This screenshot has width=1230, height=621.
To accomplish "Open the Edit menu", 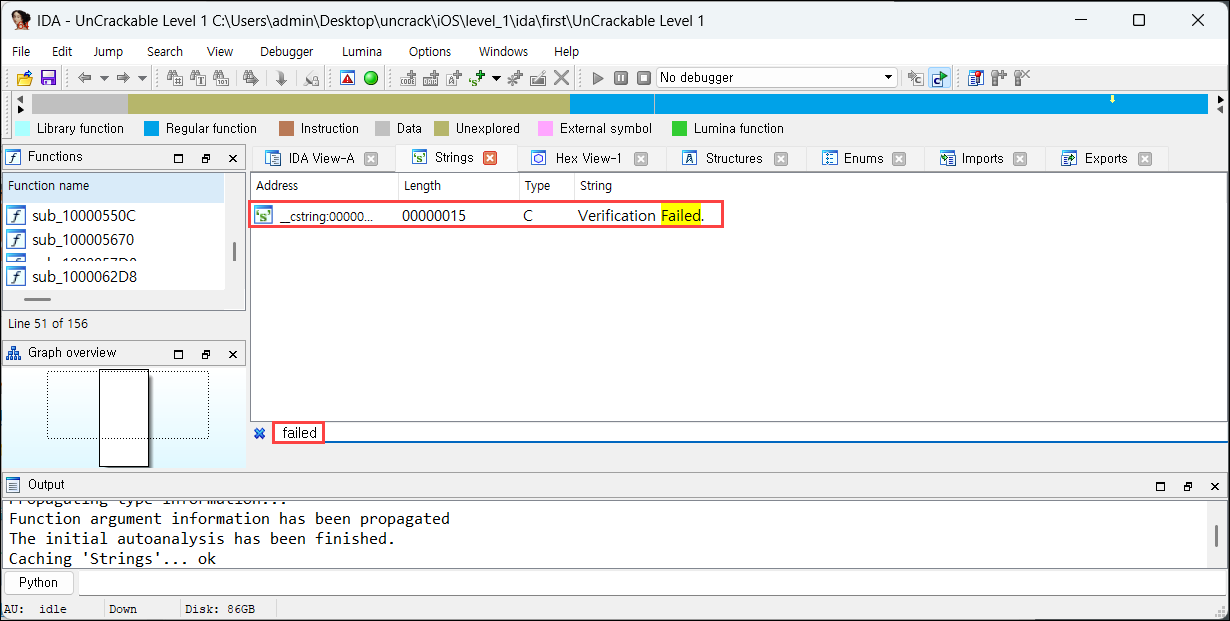I will (x=62, y=51).
